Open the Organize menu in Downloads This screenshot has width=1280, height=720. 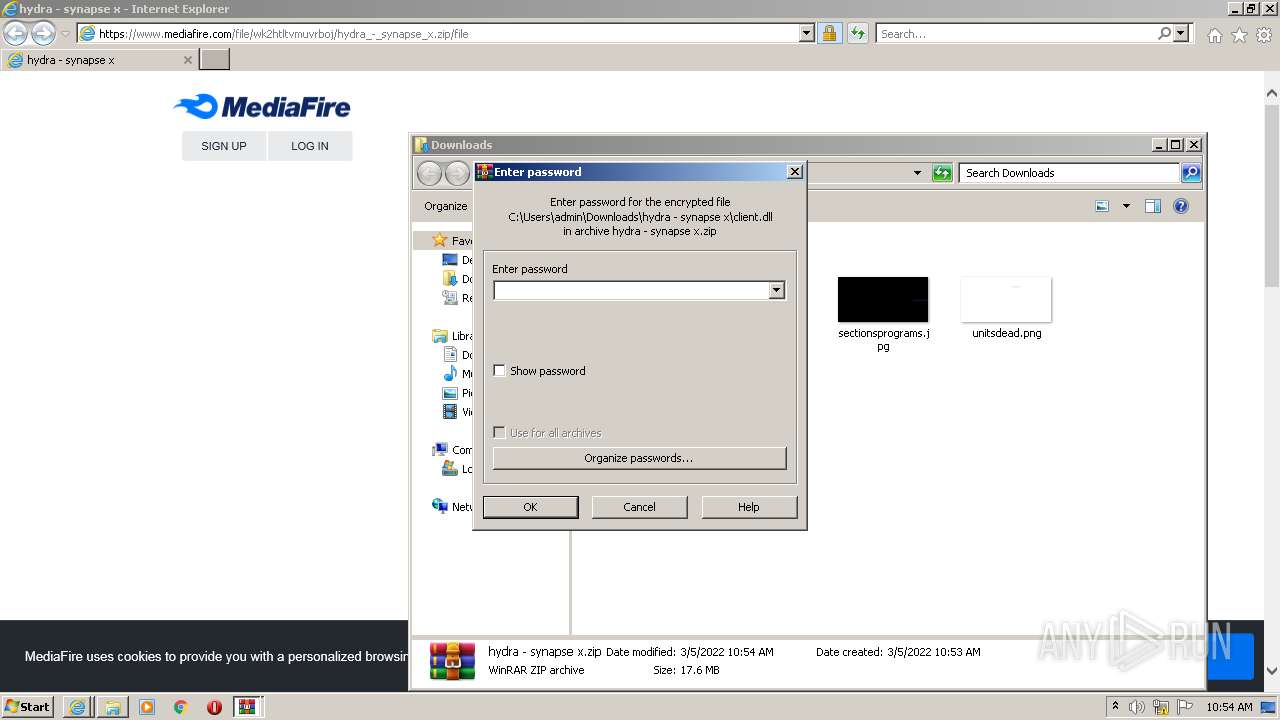[x=446, y=206]
